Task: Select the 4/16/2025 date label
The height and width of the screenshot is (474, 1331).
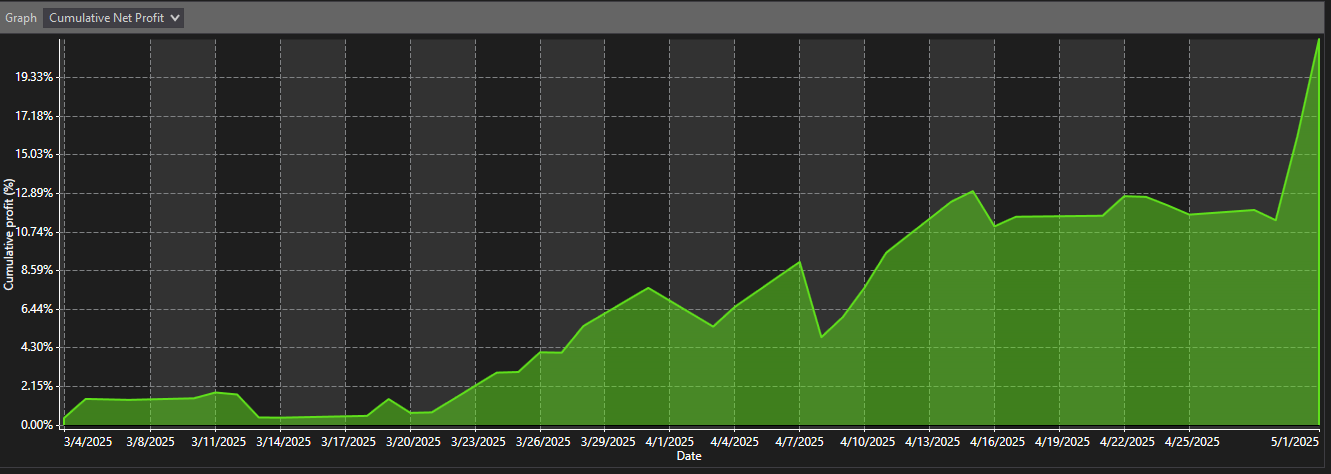Action: coord(994,441)
